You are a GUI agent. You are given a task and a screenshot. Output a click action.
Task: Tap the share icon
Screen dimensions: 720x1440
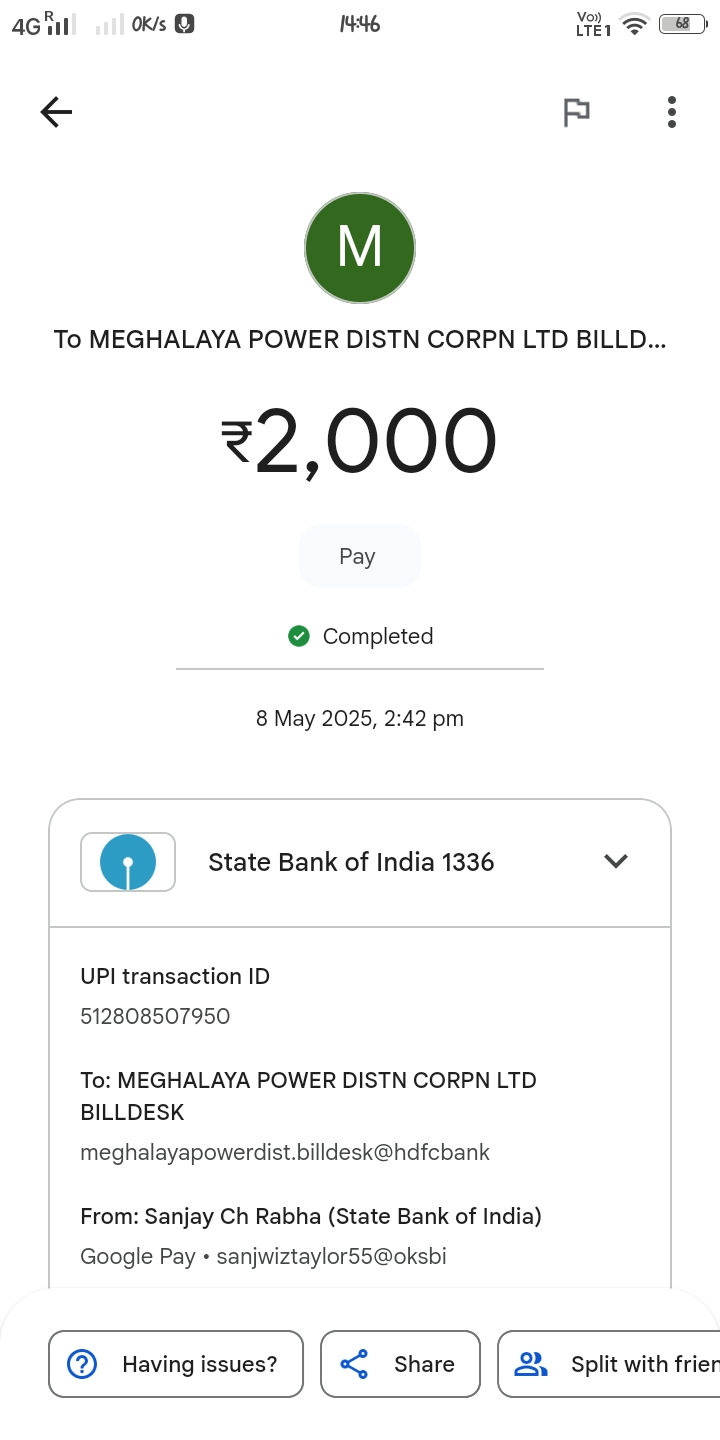point(355,1364)
